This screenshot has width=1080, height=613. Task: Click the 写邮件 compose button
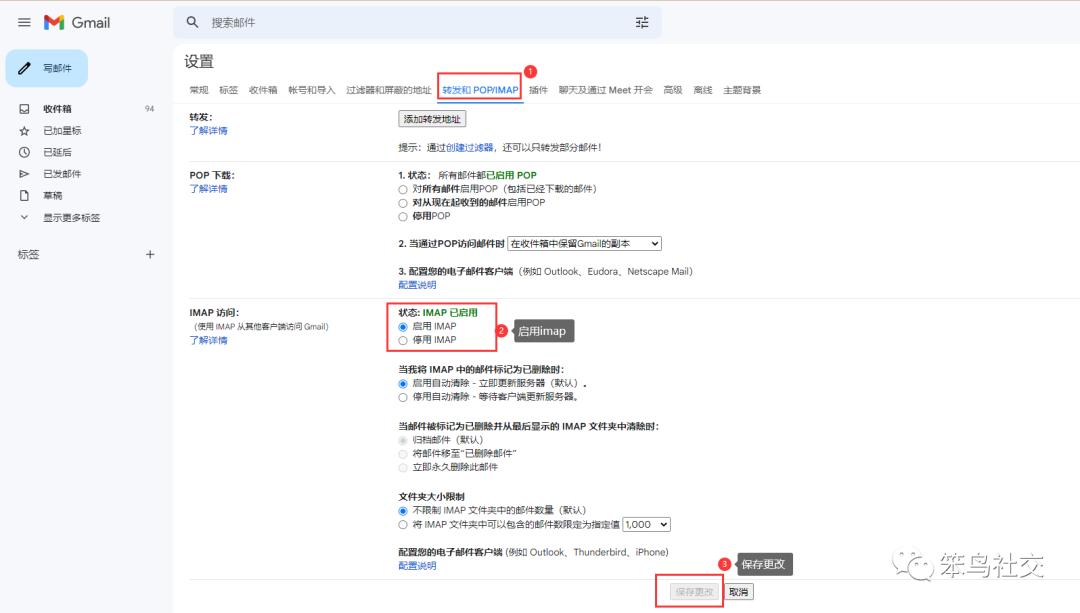47,68
